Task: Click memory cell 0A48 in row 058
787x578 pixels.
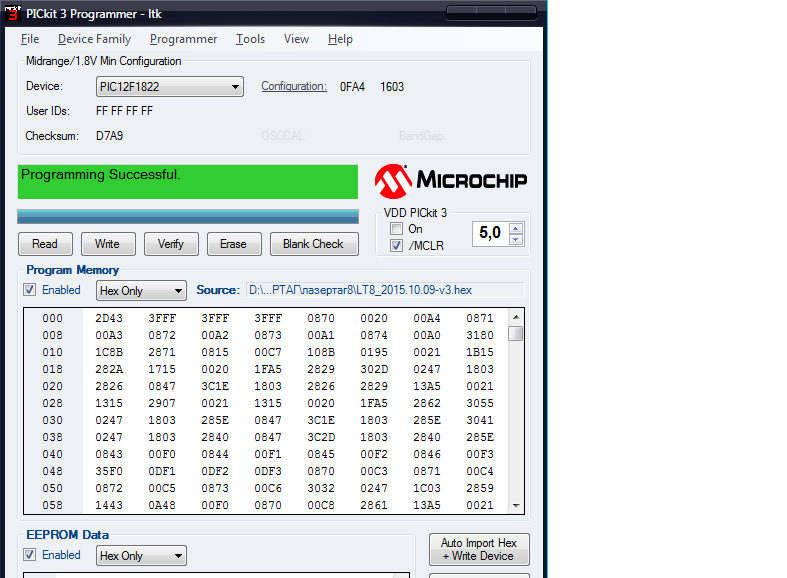Action: 162,505
